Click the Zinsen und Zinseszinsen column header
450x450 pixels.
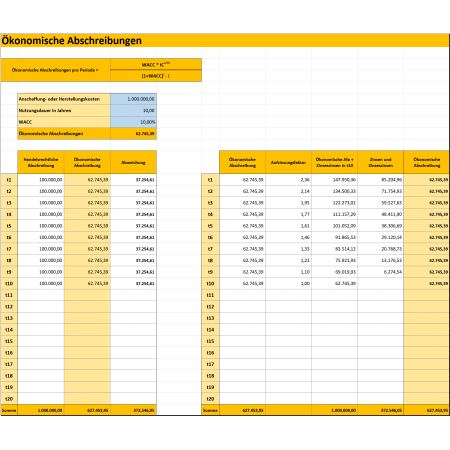[381, 162]
